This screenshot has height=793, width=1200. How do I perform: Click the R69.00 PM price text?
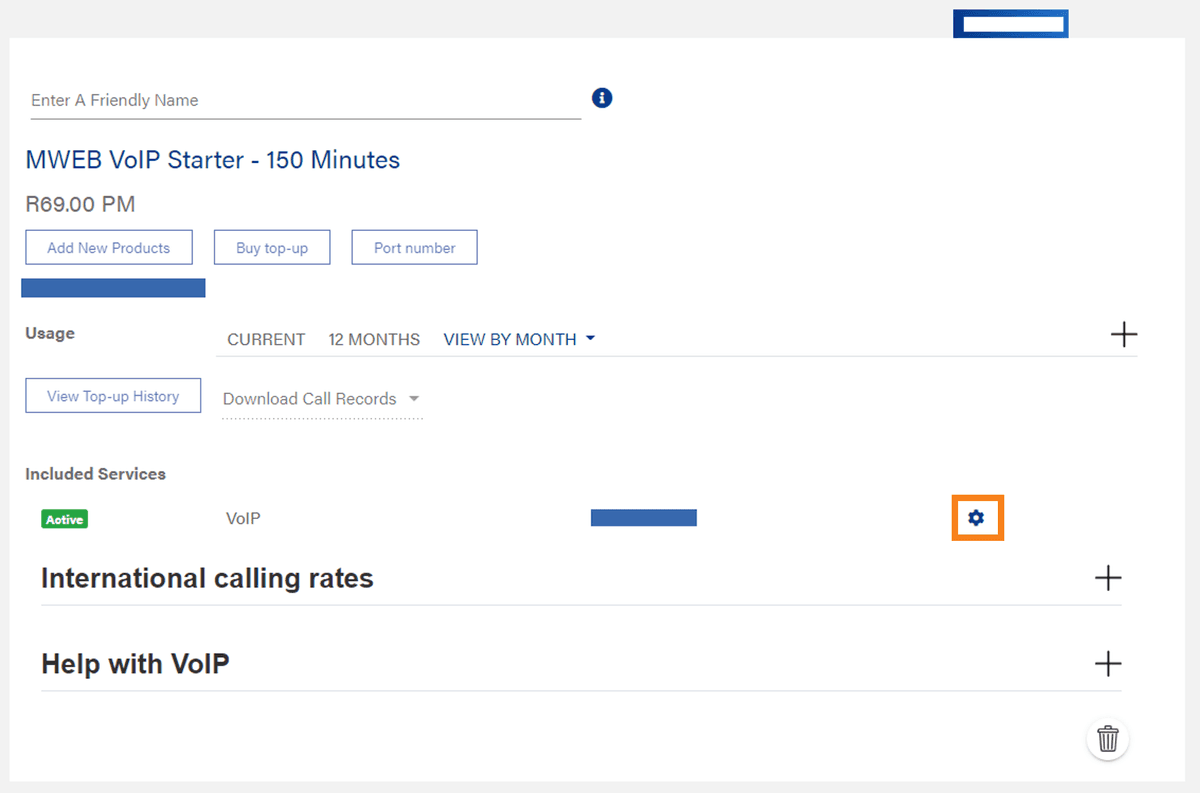pyautogui.click(x=80, y=204)
